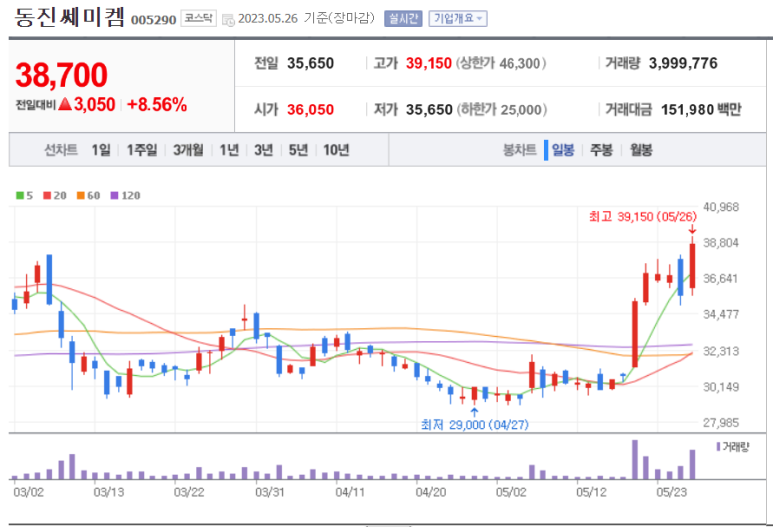Click the green 5-day moving average swatch
Image resolution: width=773 pixels, height=527 pixels.
point(20,196)
